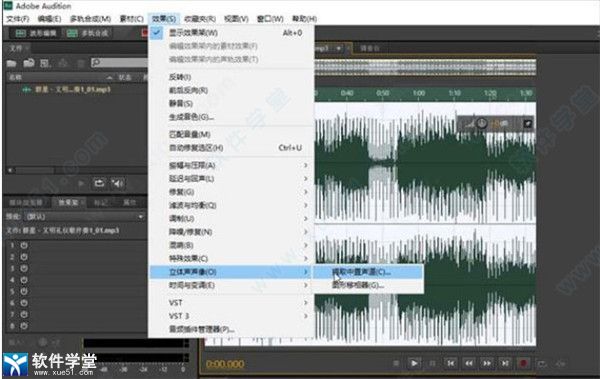
Task: Choose 生成音色(G)... menu item
Action: point(231,117)
